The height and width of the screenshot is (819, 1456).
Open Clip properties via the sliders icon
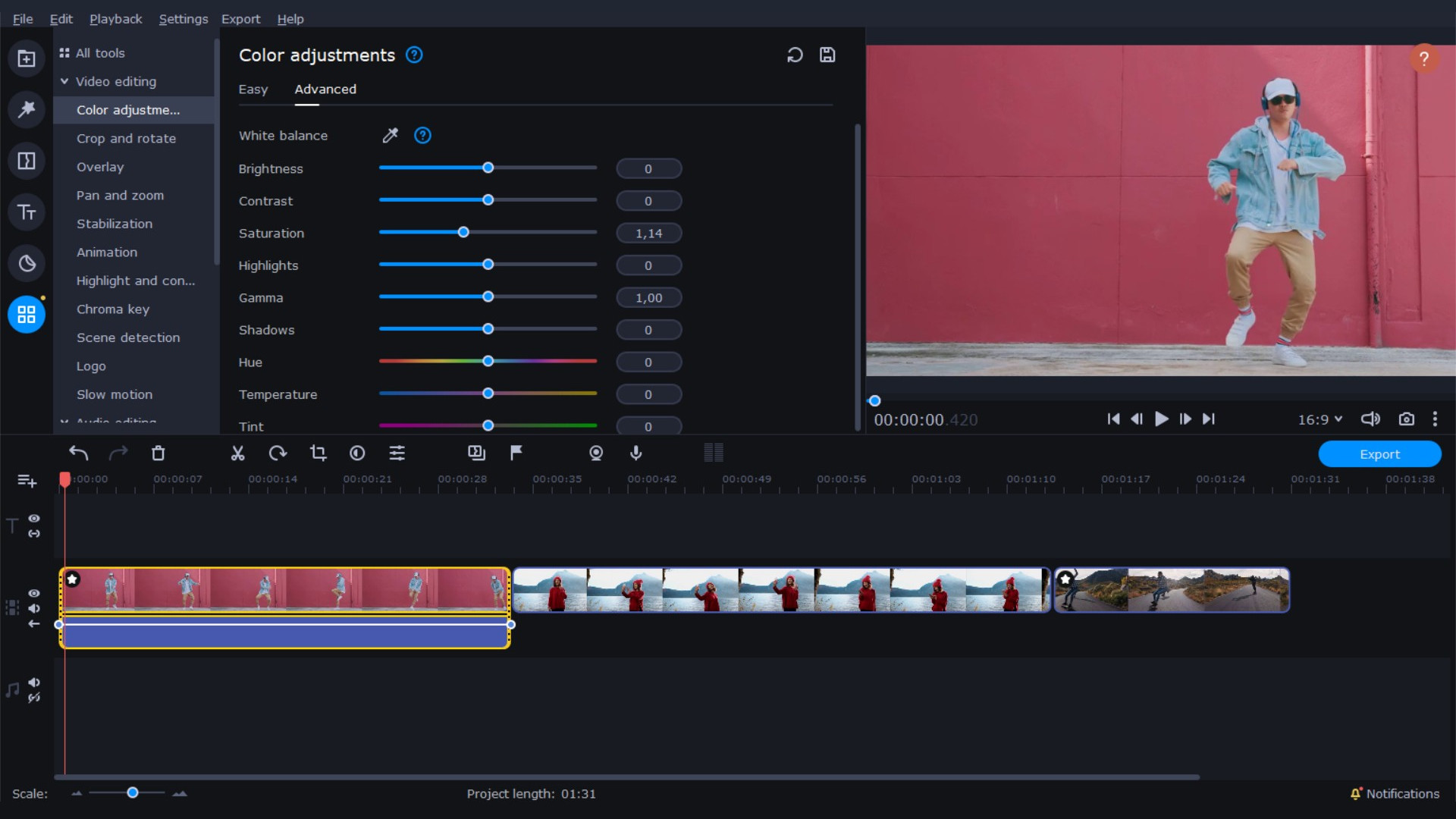pyautogui.click(x=397, y=453)
